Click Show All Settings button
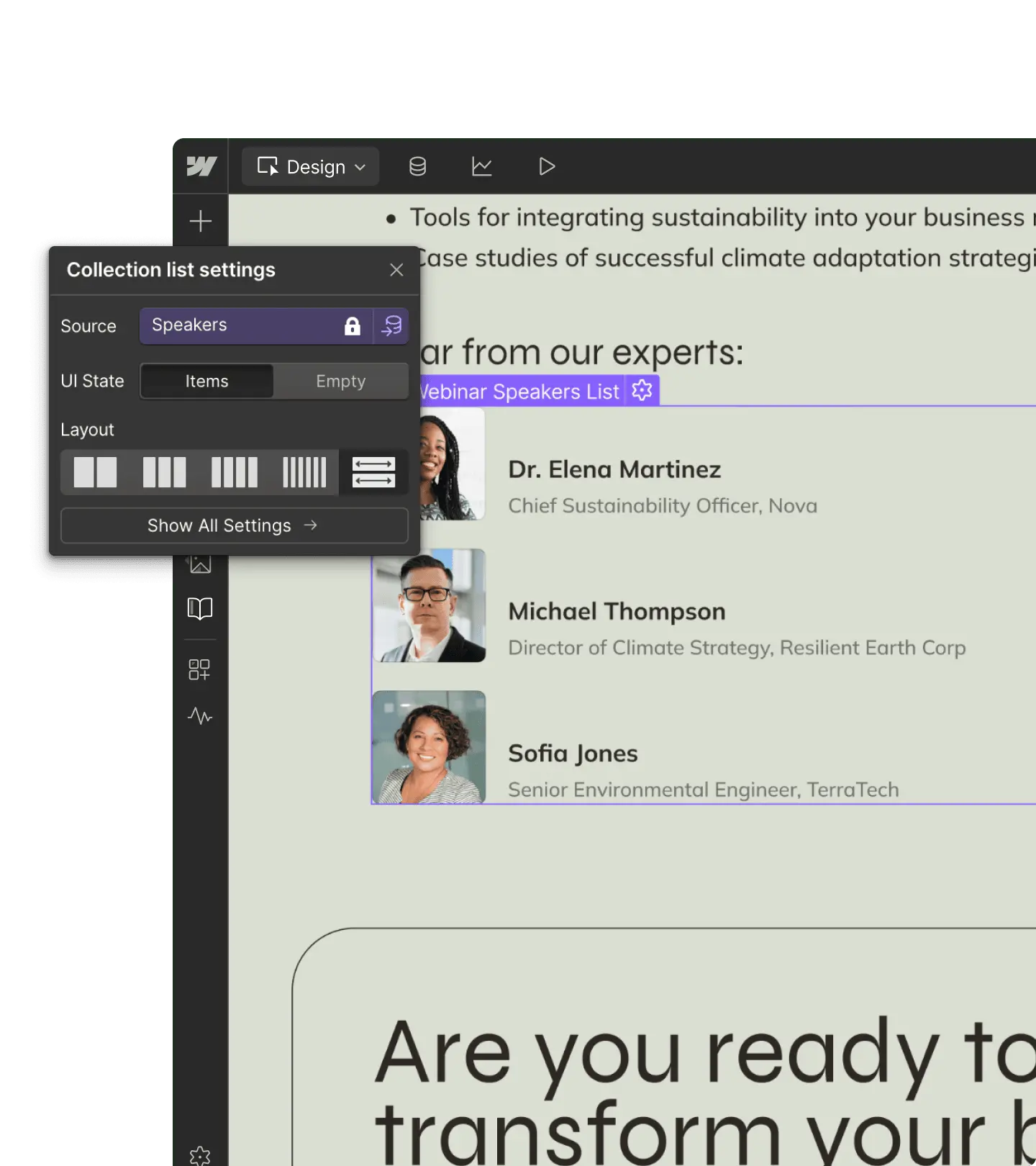 (234, 526)
